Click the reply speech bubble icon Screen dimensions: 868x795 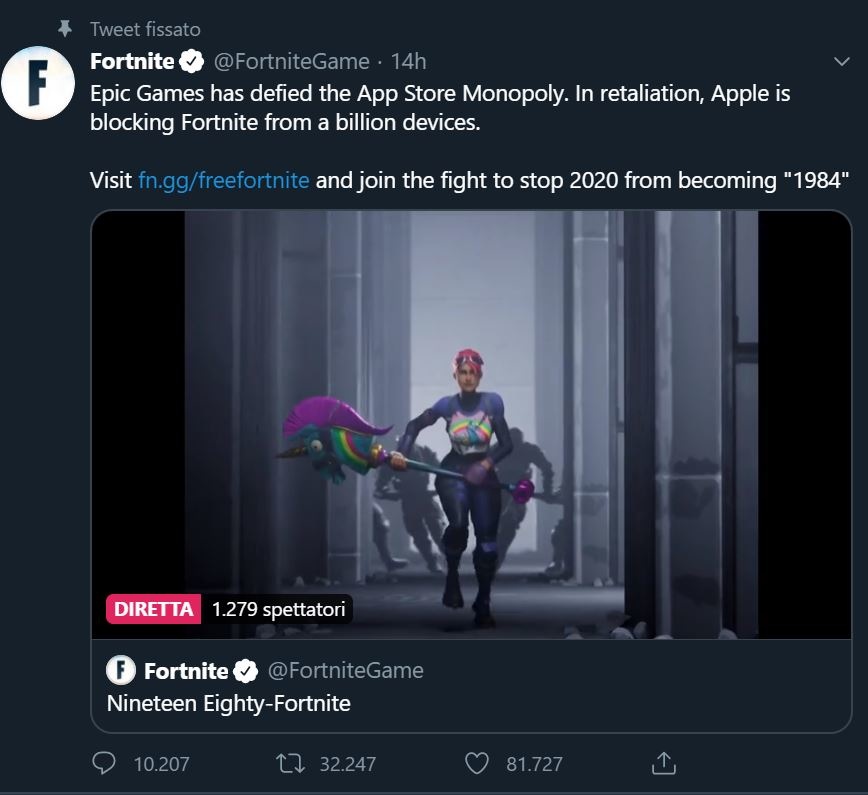click(x=105, y=763)
